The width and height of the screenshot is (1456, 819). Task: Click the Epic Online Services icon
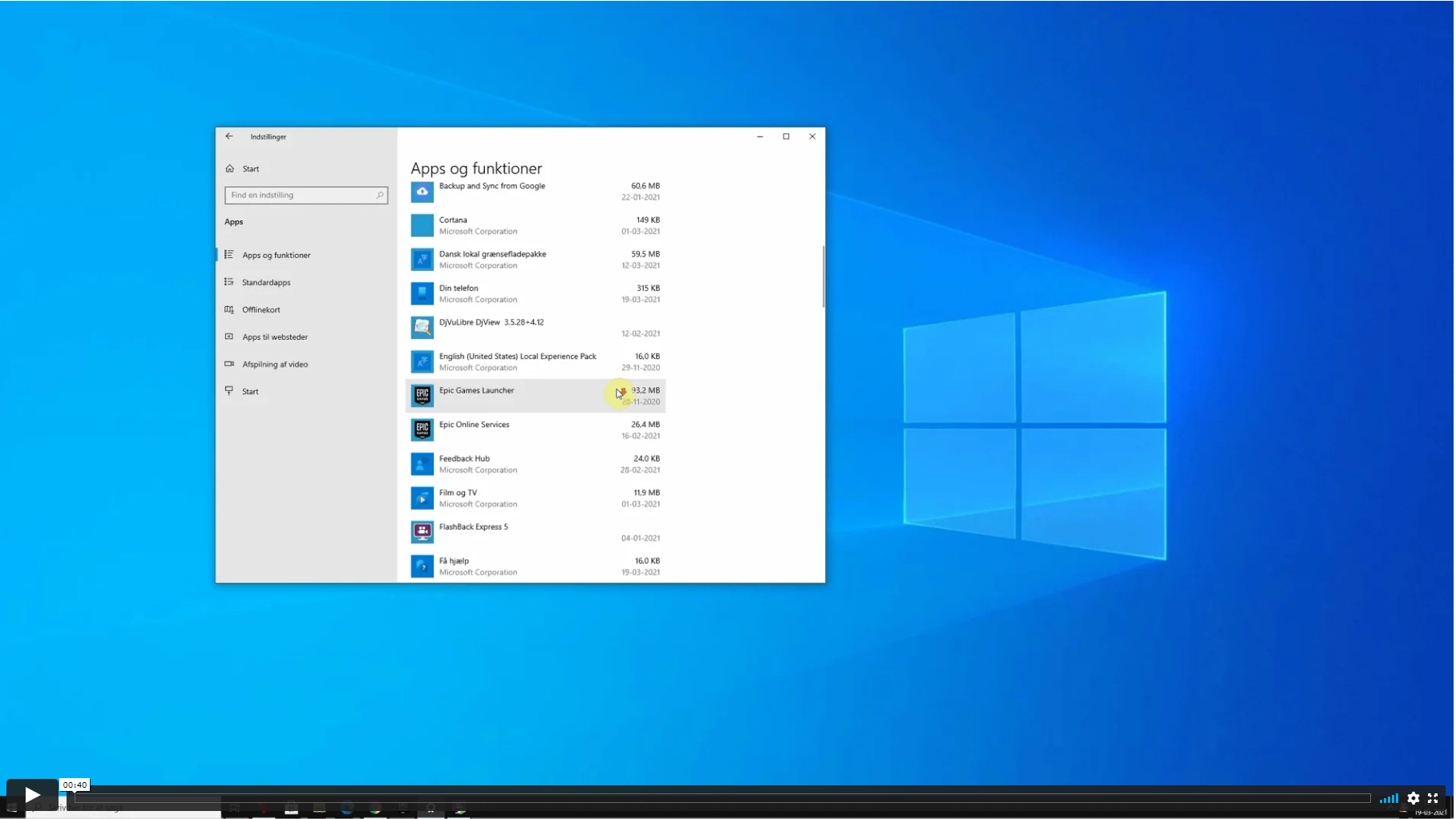422,430
